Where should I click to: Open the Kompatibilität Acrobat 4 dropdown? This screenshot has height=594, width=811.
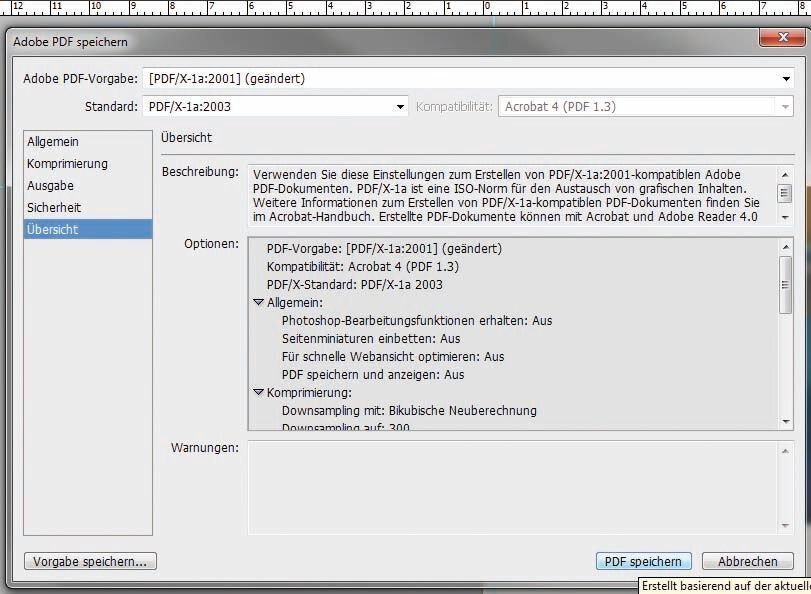coord(785,106)
